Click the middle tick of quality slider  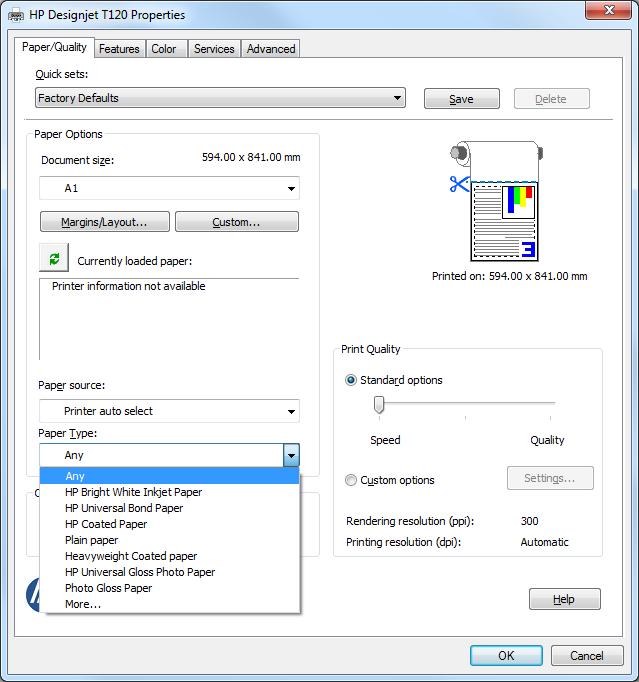pyautogui.click(x=465, y=418)
